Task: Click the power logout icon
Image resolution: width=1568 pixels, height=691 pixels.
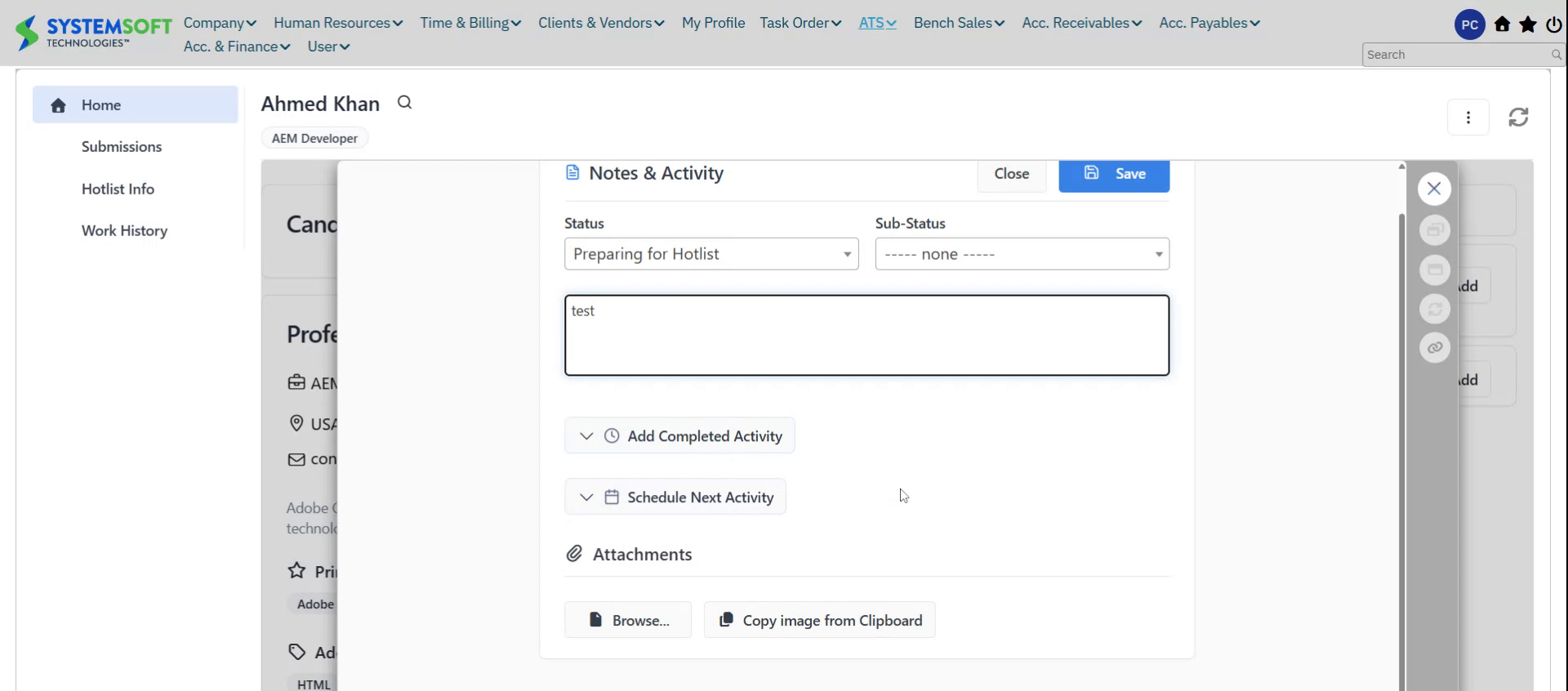Action: coord(1554,25)
